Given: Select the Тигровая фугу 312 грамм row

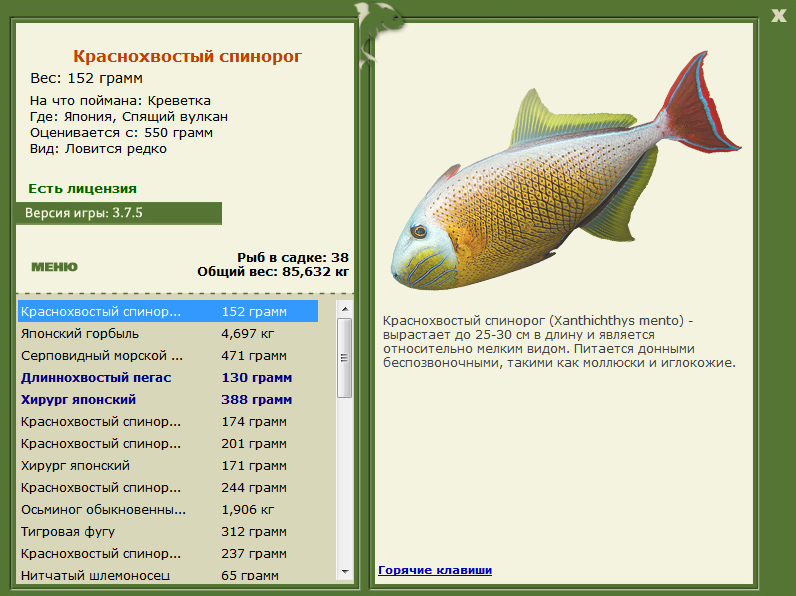Looking at the screenshot, I should click(168, 532).
